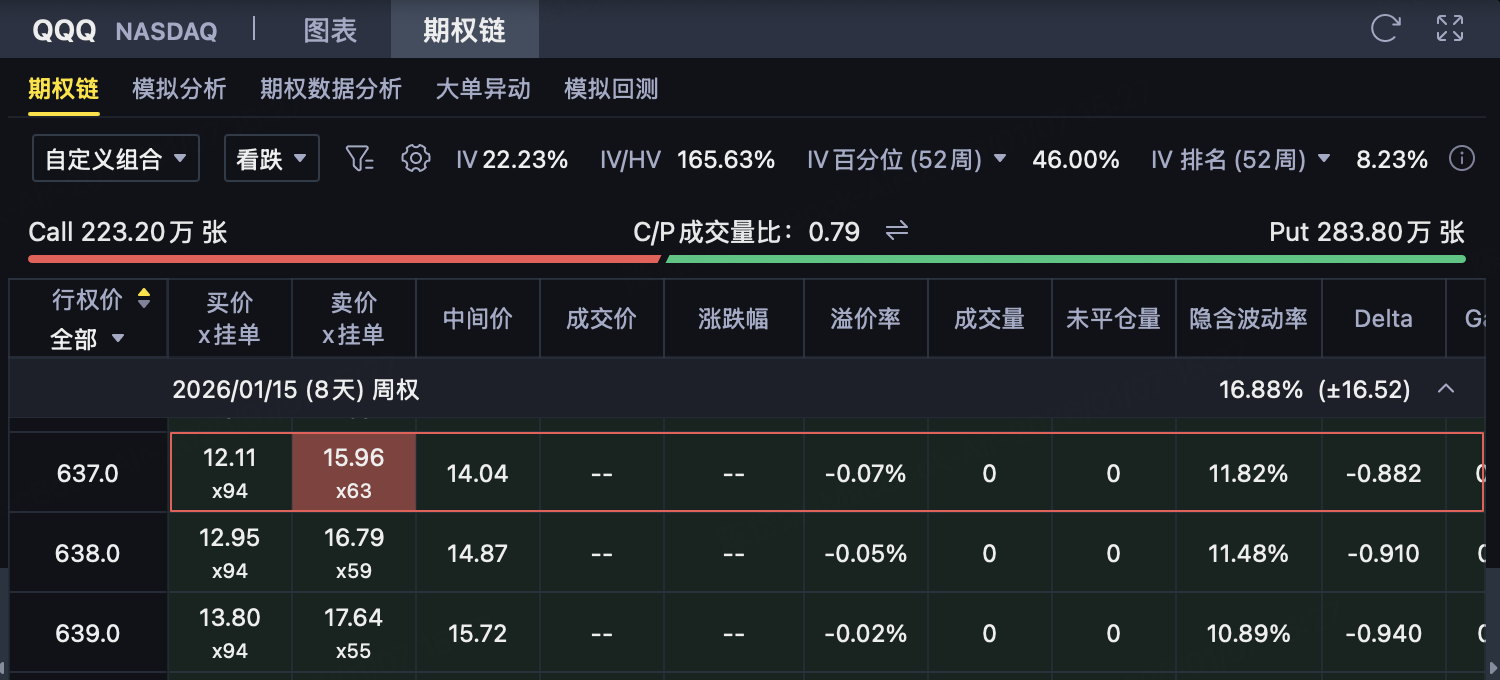
Task: Go to the 大单异动 tab
Action: click(483, 89)
